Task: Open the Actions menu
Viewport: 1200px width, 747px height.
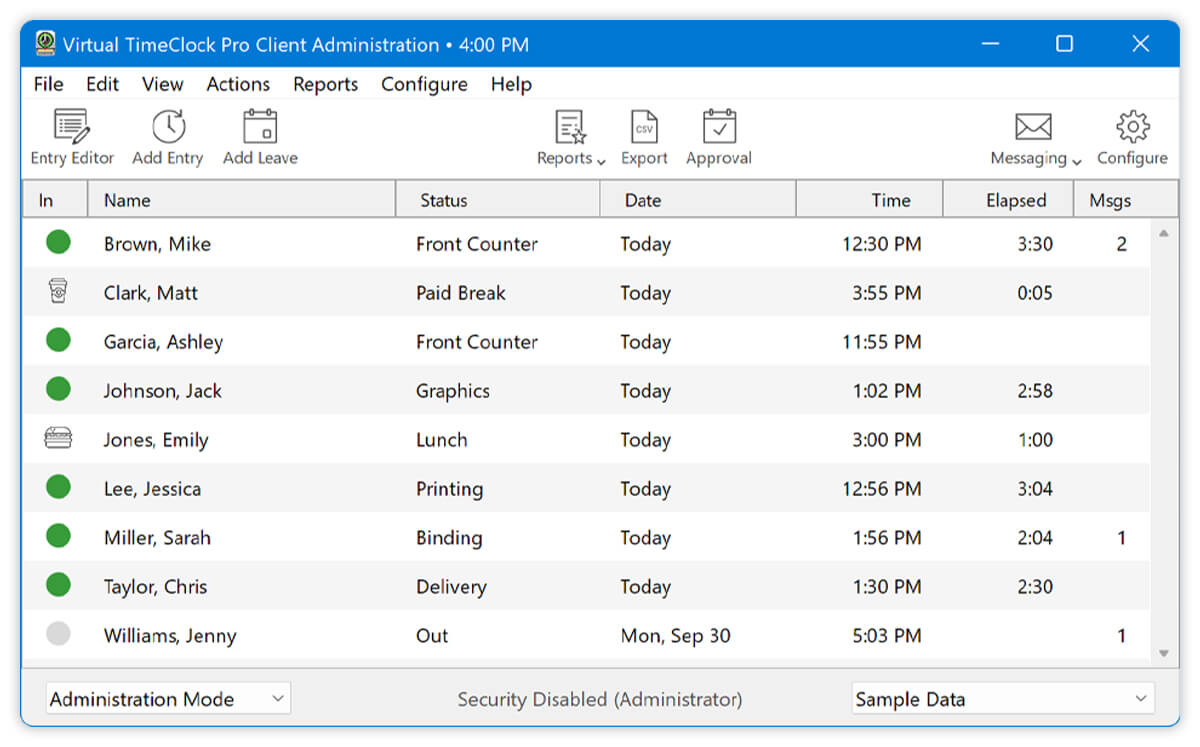Action: pos(238,84)
